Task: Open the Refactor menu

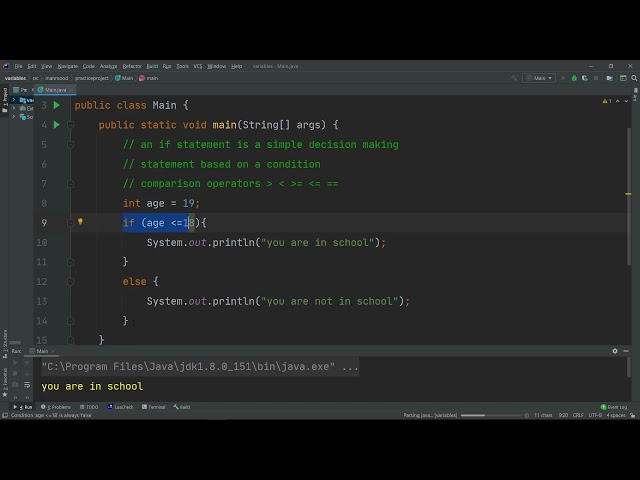Action: pos(132,66)
